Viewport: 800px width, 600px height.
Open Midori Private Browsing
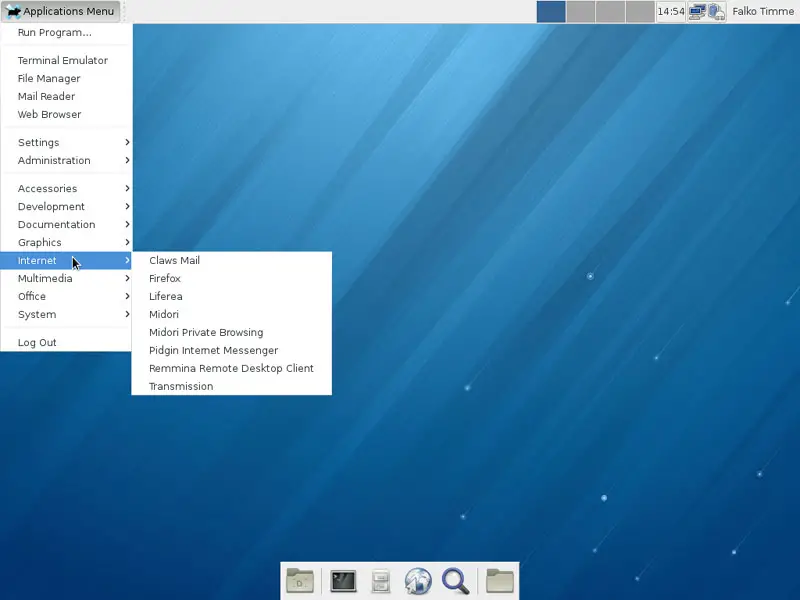(x=232, y=332)
